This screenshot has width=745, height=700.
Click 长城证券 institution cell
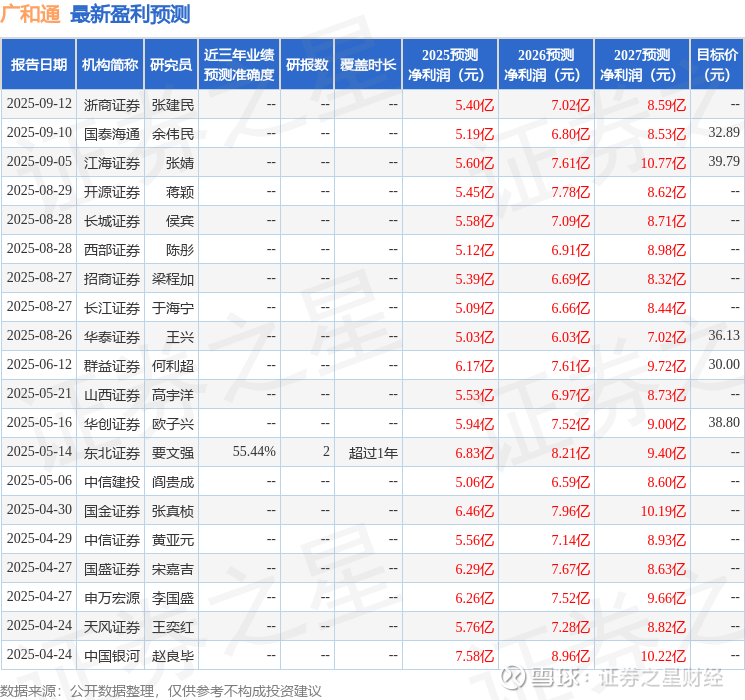(112, 221)
